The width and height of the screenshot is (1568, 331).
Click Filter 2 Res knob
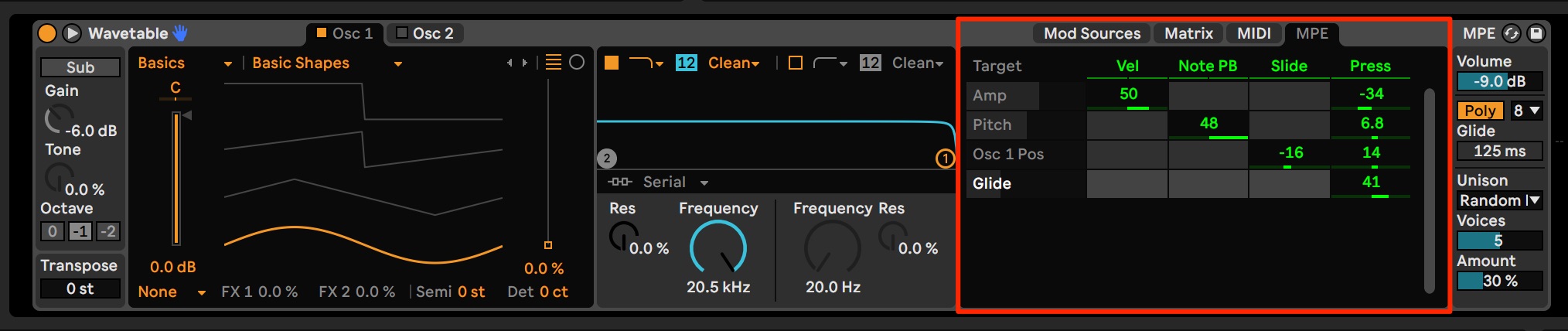[893, 236]
